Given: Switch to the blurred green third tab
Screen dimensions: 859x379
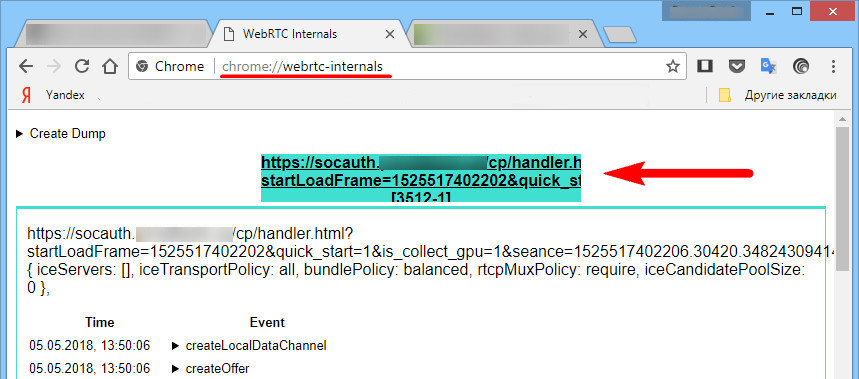Looking at the screenshot, I should click(x=501, y=34).
